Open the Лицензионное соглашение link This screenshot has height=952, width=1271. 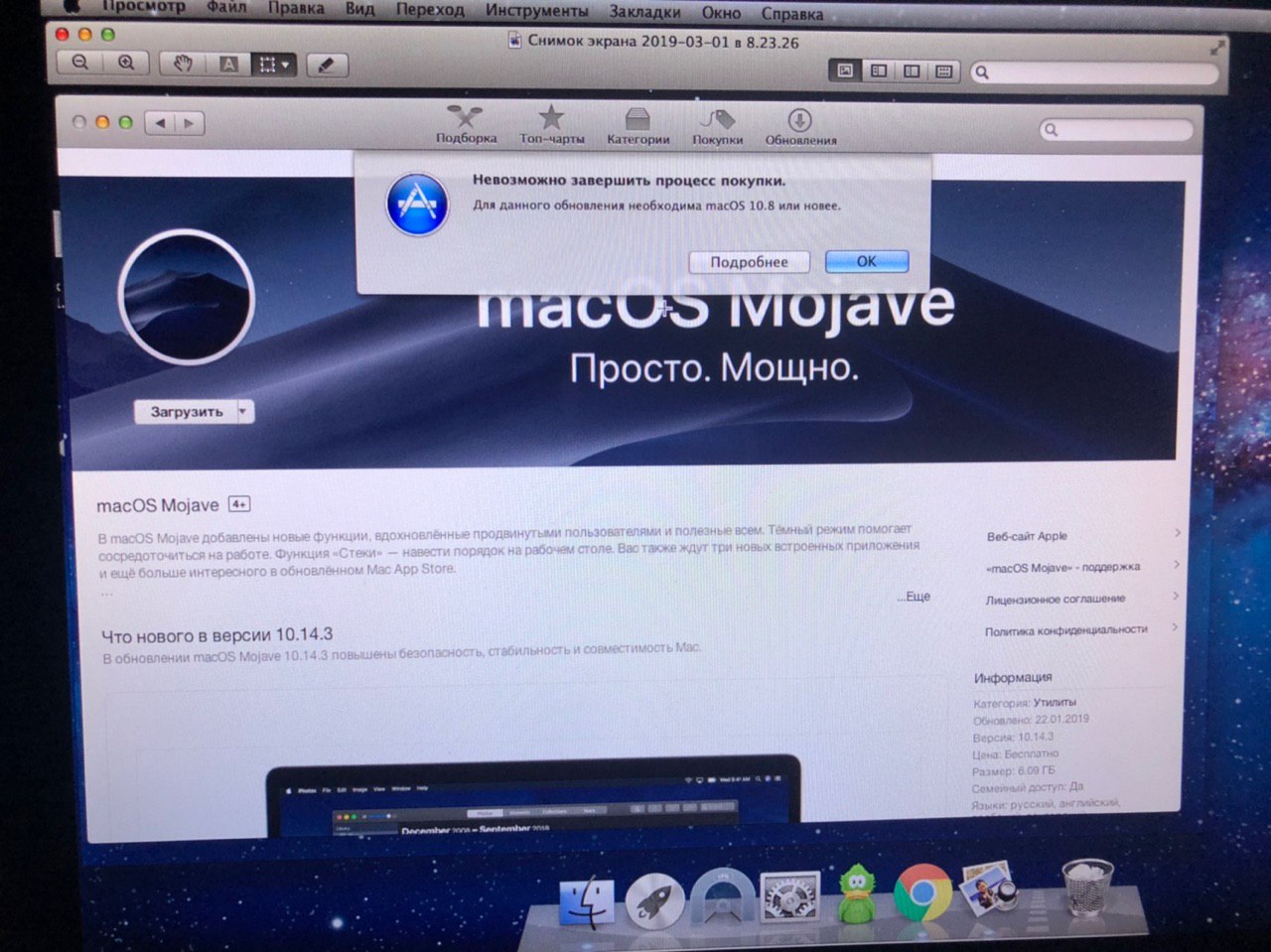coord(1055,600)
